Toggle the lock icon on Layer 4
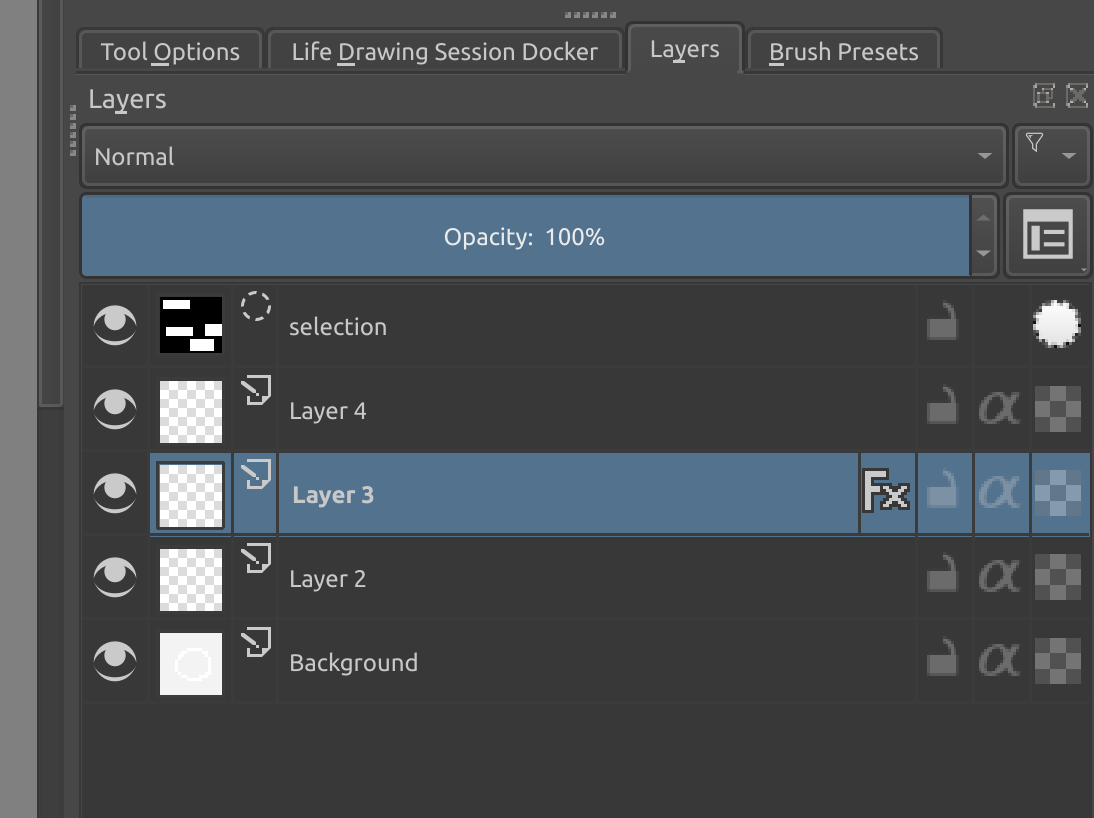Image resolution: width=1094 pixels, height=818 pixels. (x=942, y=410)
